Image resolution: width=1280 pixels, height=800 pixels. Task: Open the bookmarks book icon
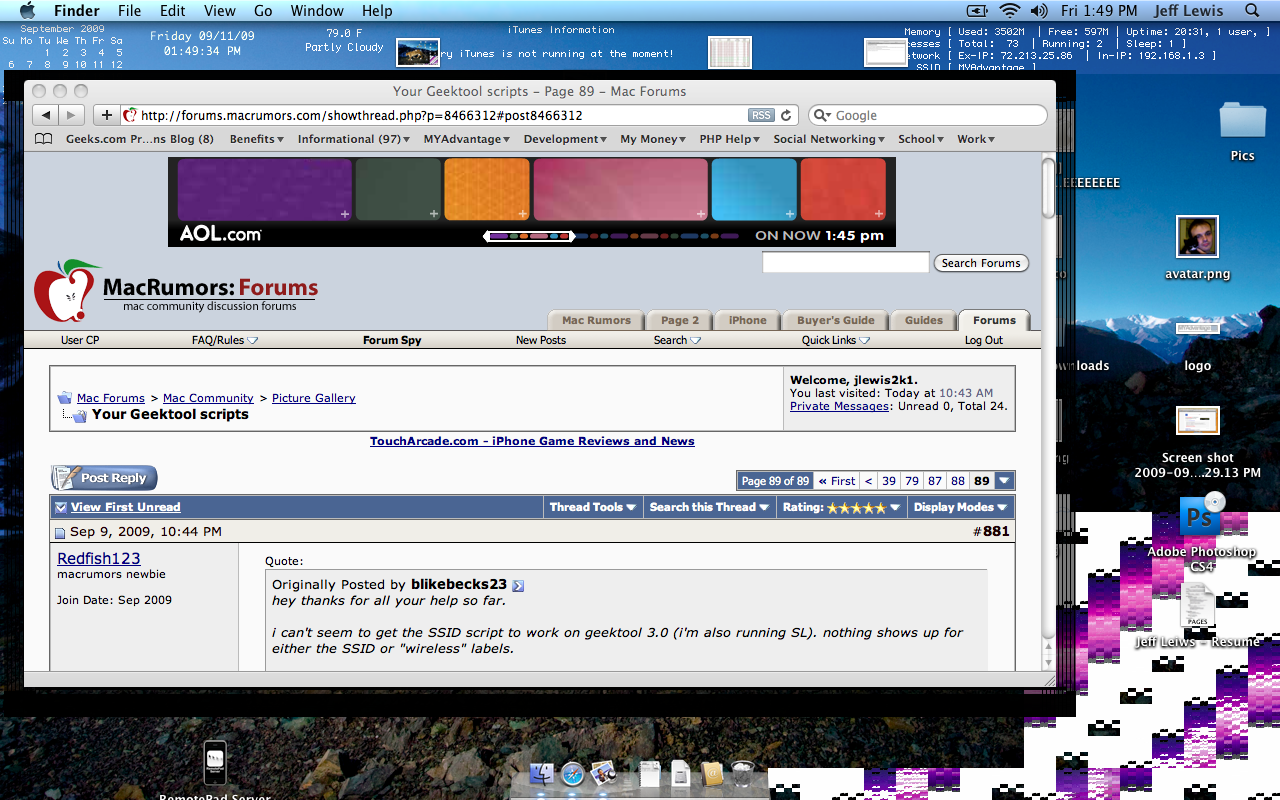click(43, 139)
